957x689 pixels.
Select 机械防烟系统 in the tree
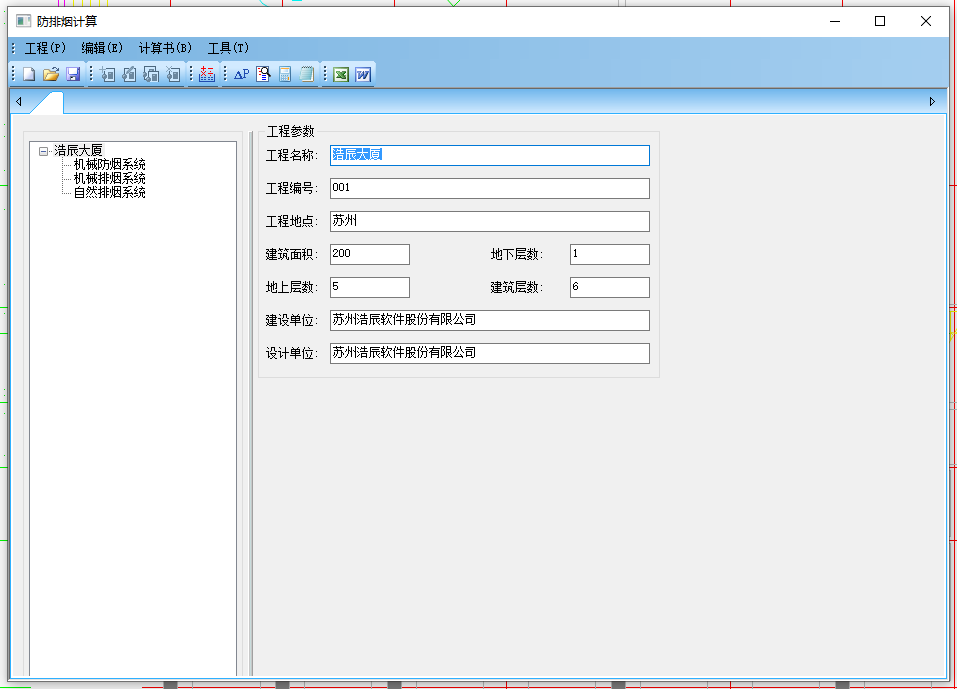point(108,162)
